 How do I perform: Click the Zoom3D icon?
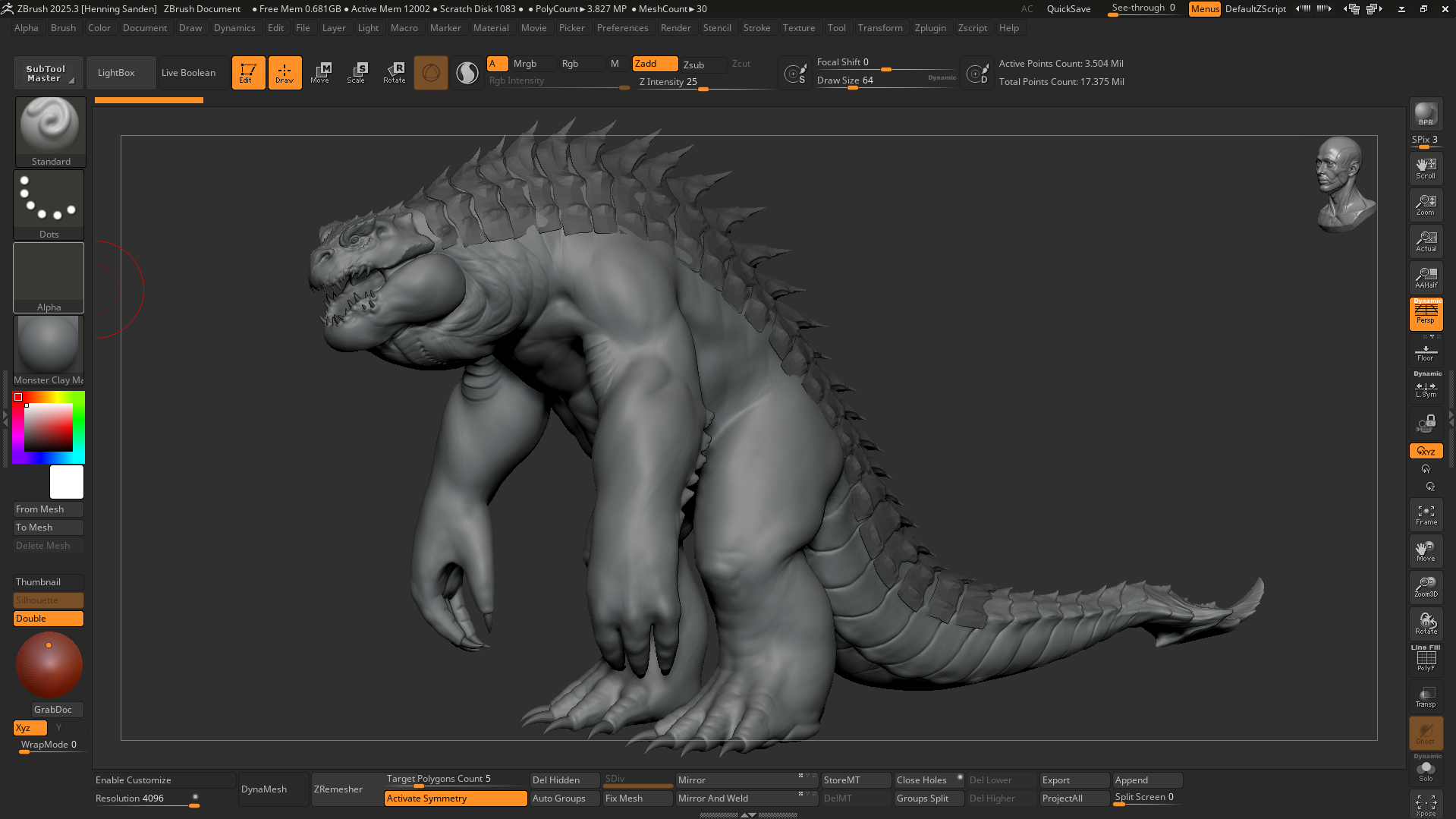click(1426, 587)
